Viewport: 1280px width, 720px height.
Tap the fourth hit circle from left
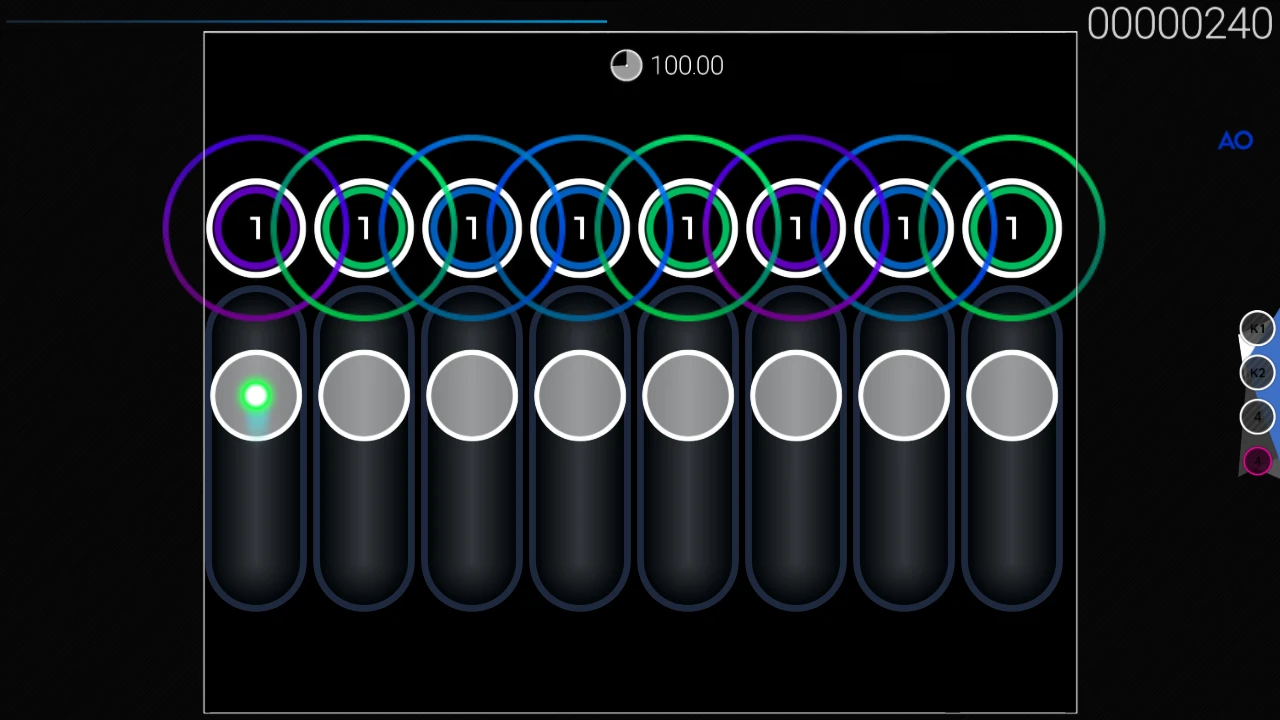(x=580, y=229)
